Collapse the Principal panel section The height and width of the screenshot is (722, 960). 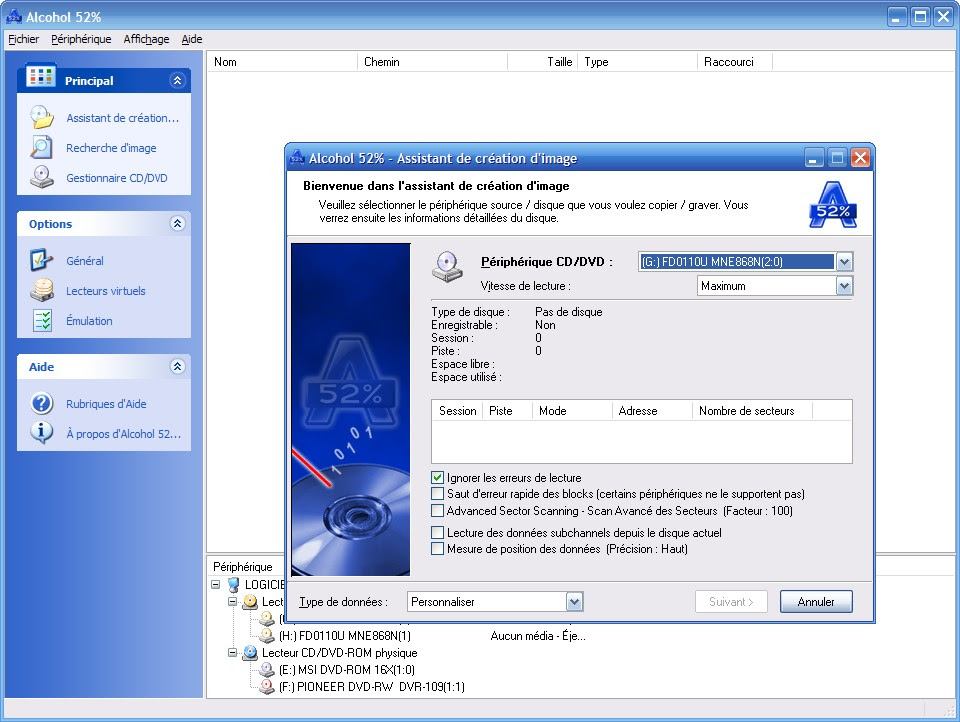pyautogui.click(x=177, y=81)
